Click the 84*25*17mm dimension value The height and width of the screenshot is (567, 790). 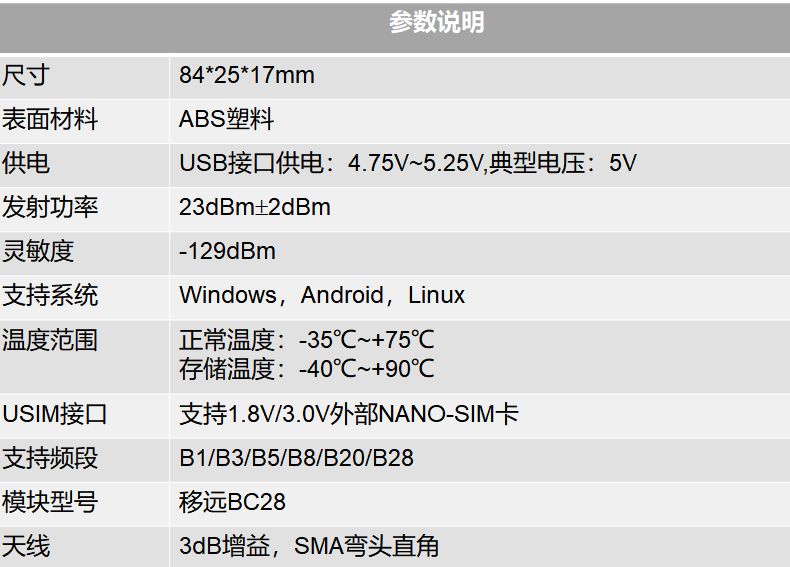[x=246, y=75]
